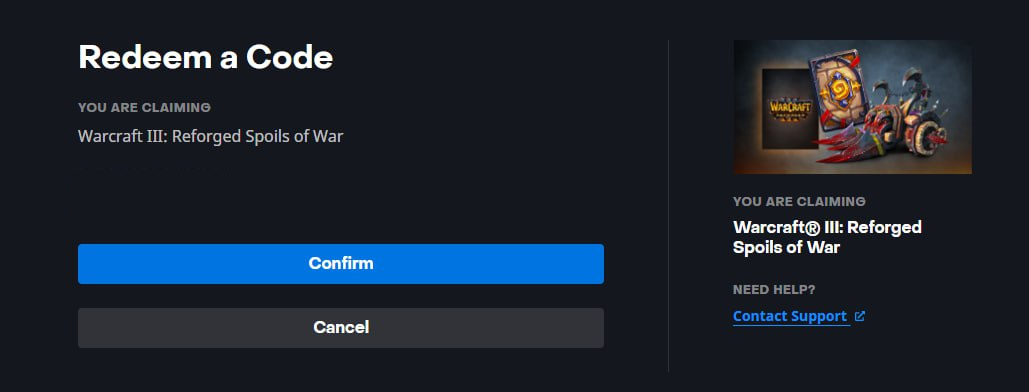Open the Contact Support link

(x=789, y=316)
